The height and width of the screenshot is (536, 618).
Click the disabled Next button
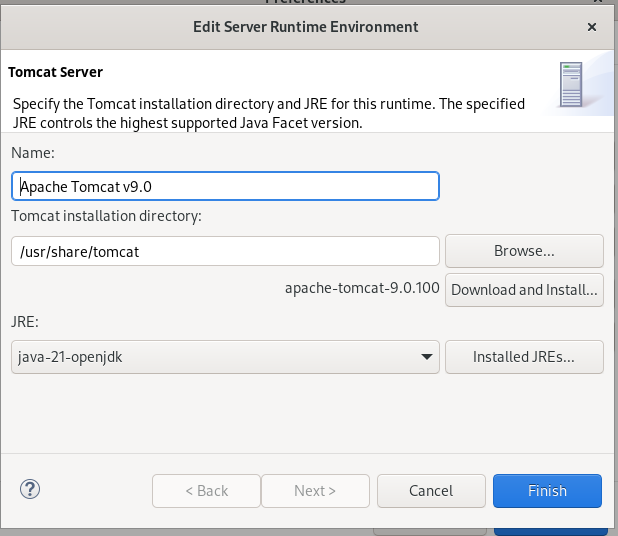point(315,491)
